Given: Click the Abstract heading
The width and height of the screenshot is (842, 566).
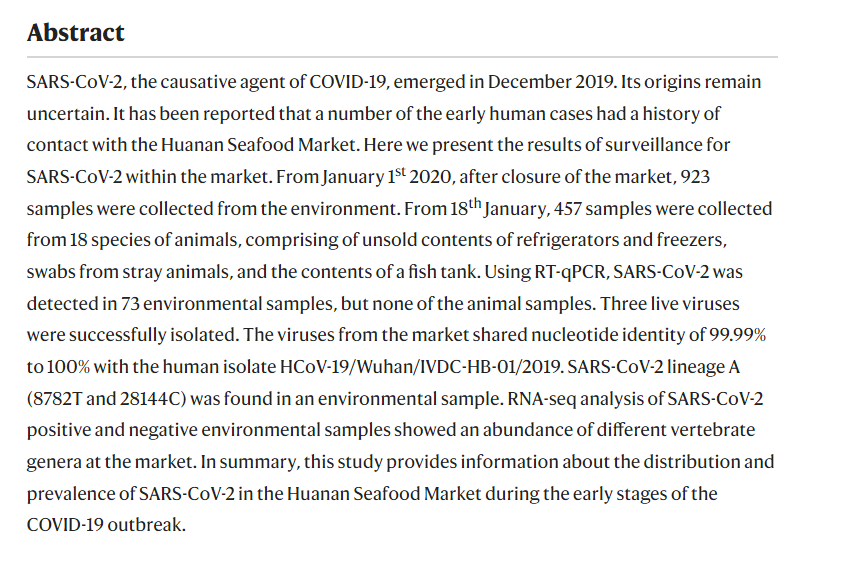Looking at the screenshot, I should (76, 32).
